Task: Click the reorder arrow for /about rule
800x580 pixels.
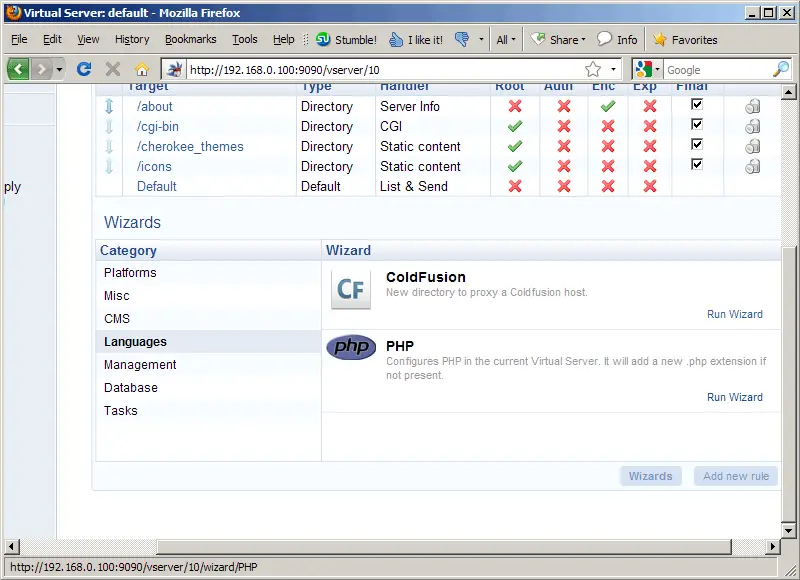Action: (110, 106)
